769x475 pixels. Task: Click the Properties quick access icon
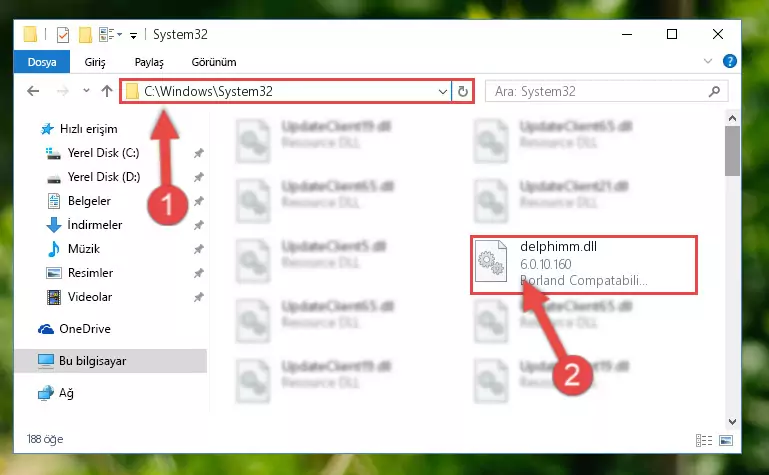tap(63, 35)
